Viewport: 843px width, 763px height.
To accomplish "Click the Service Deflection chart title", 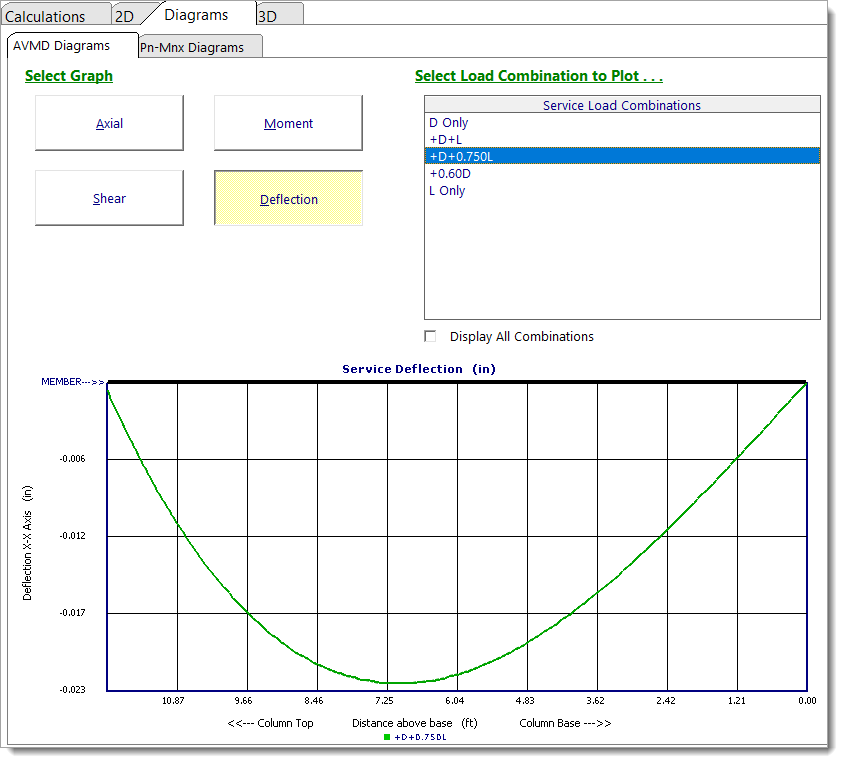I will click(x=418, y=369).
